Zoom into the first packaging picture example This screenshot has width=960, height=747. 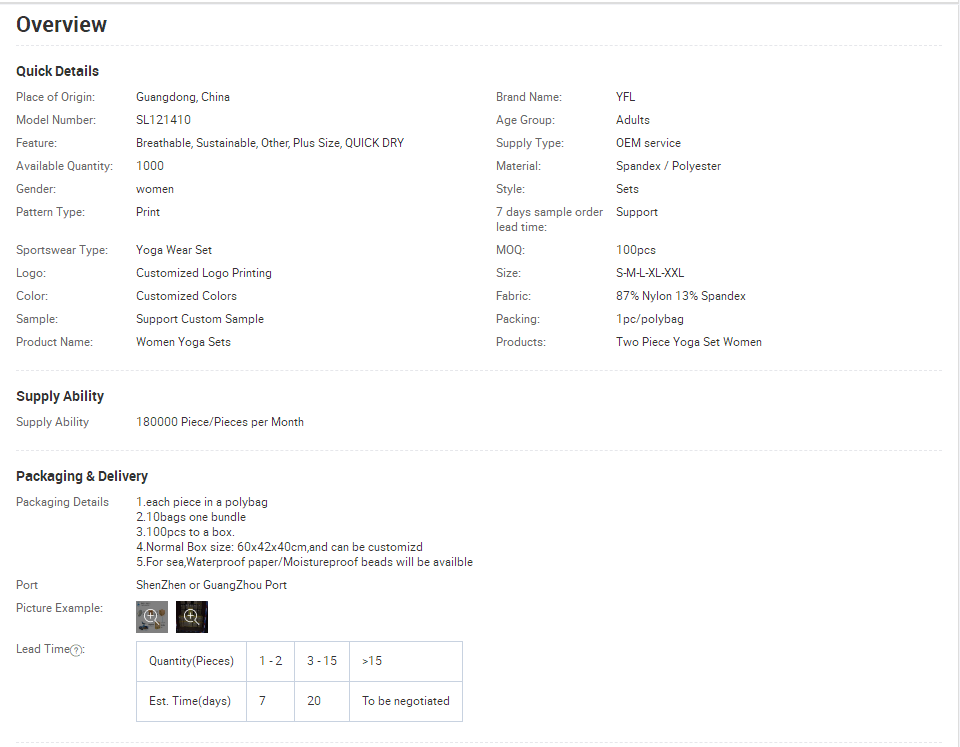tap(152, 617)
